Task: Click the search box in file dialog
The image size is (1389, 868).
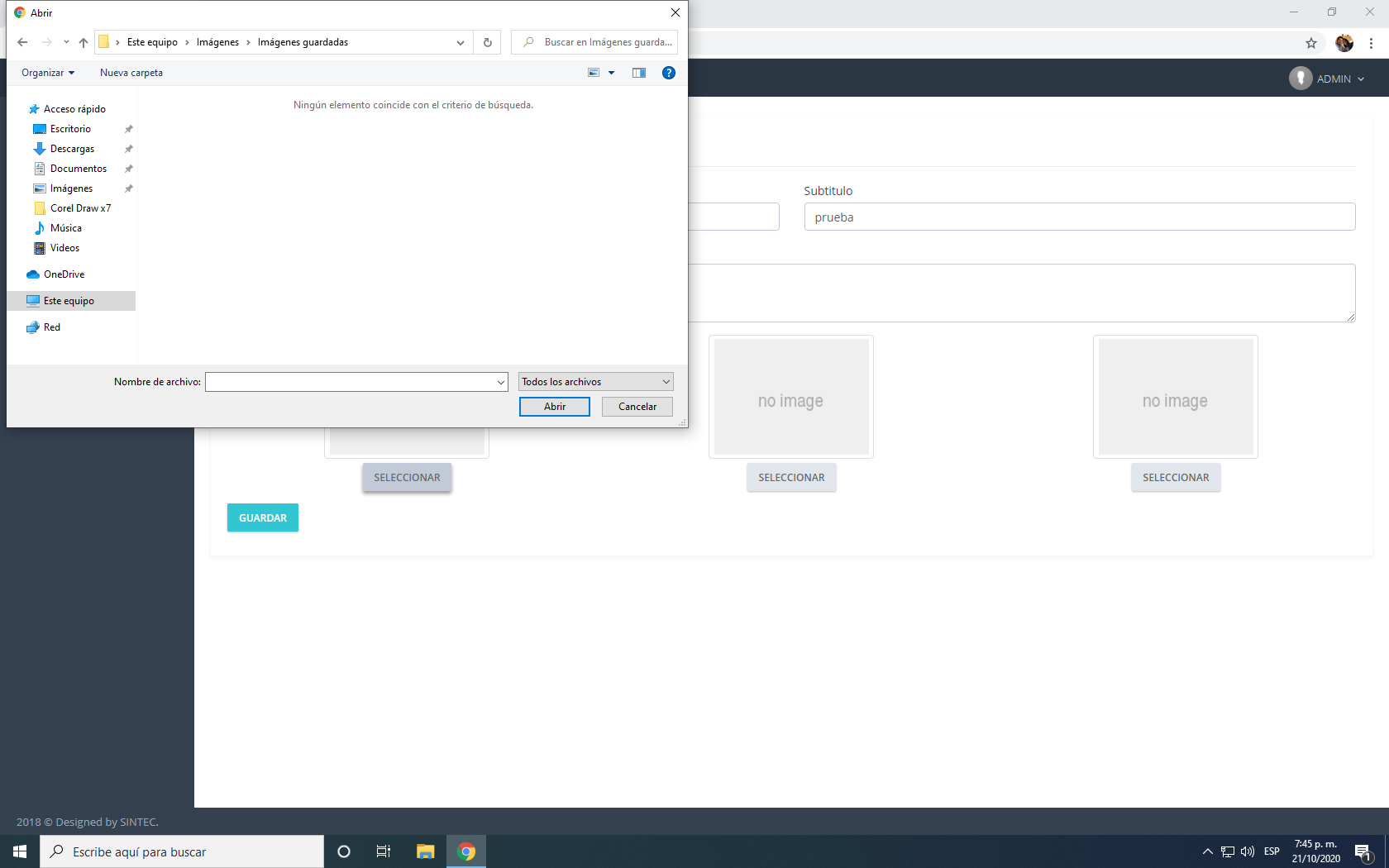Action: [x=594, y=42]
